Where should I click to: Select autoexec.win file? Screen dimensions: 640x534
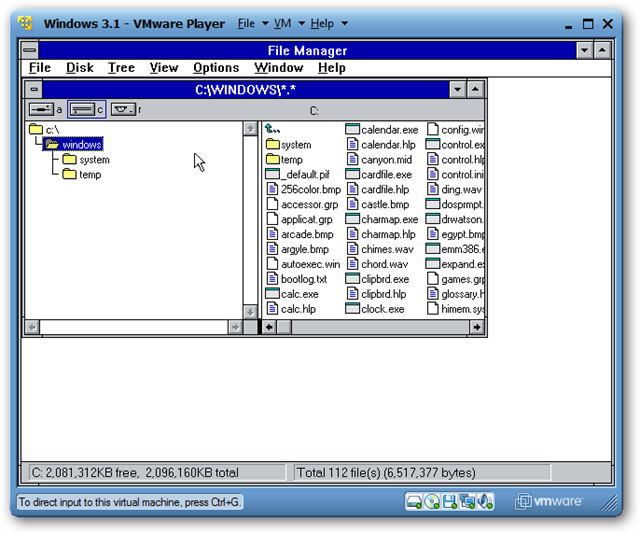[303, 265]
